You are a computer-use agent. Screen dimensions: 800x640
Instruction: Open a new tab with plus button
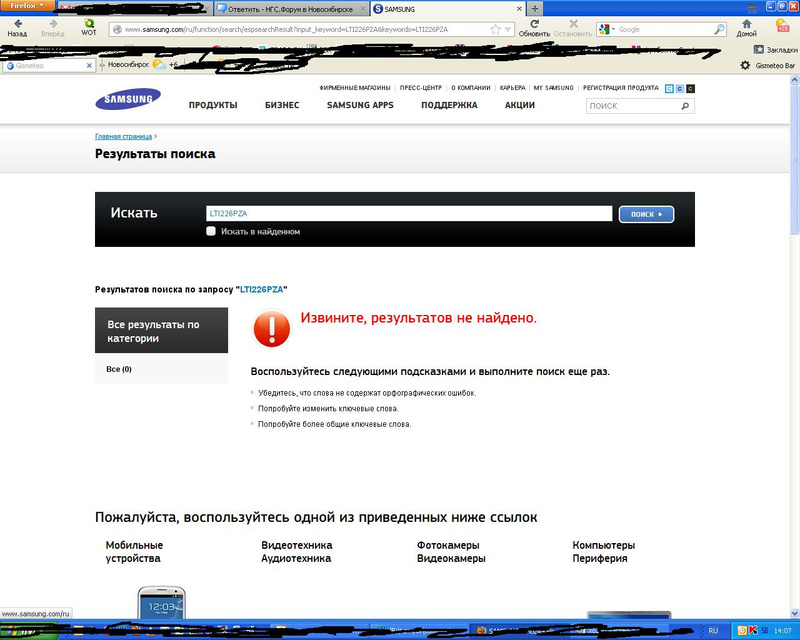534,9
